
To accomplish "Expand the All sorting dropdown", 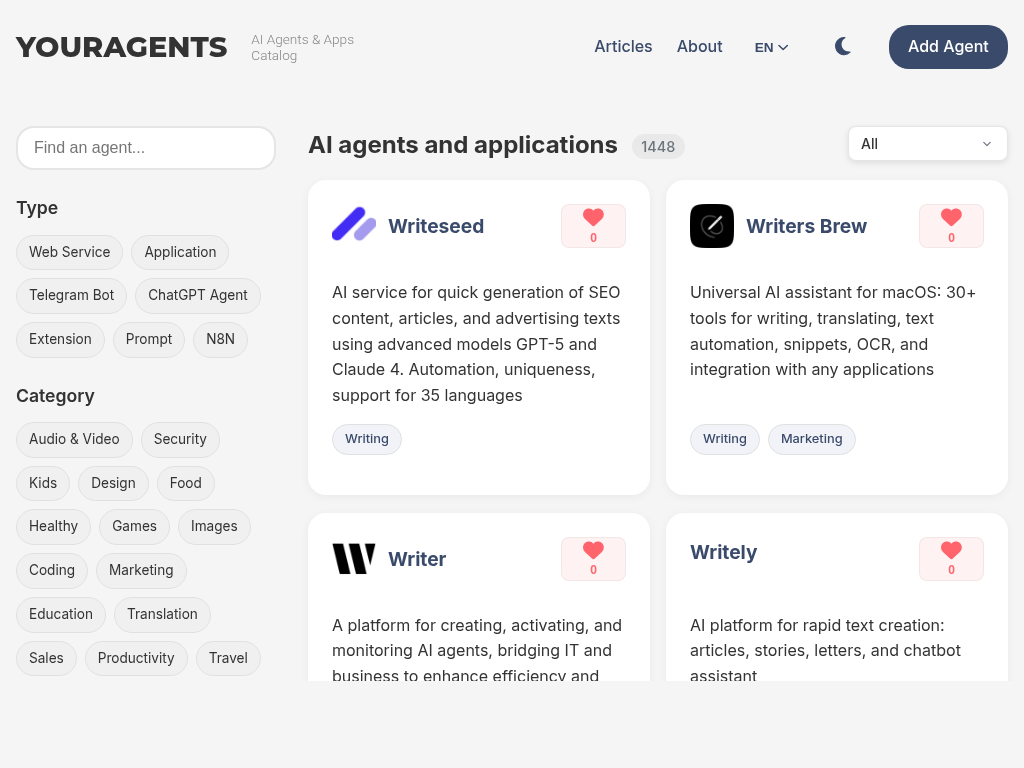I will click(927, 144).
